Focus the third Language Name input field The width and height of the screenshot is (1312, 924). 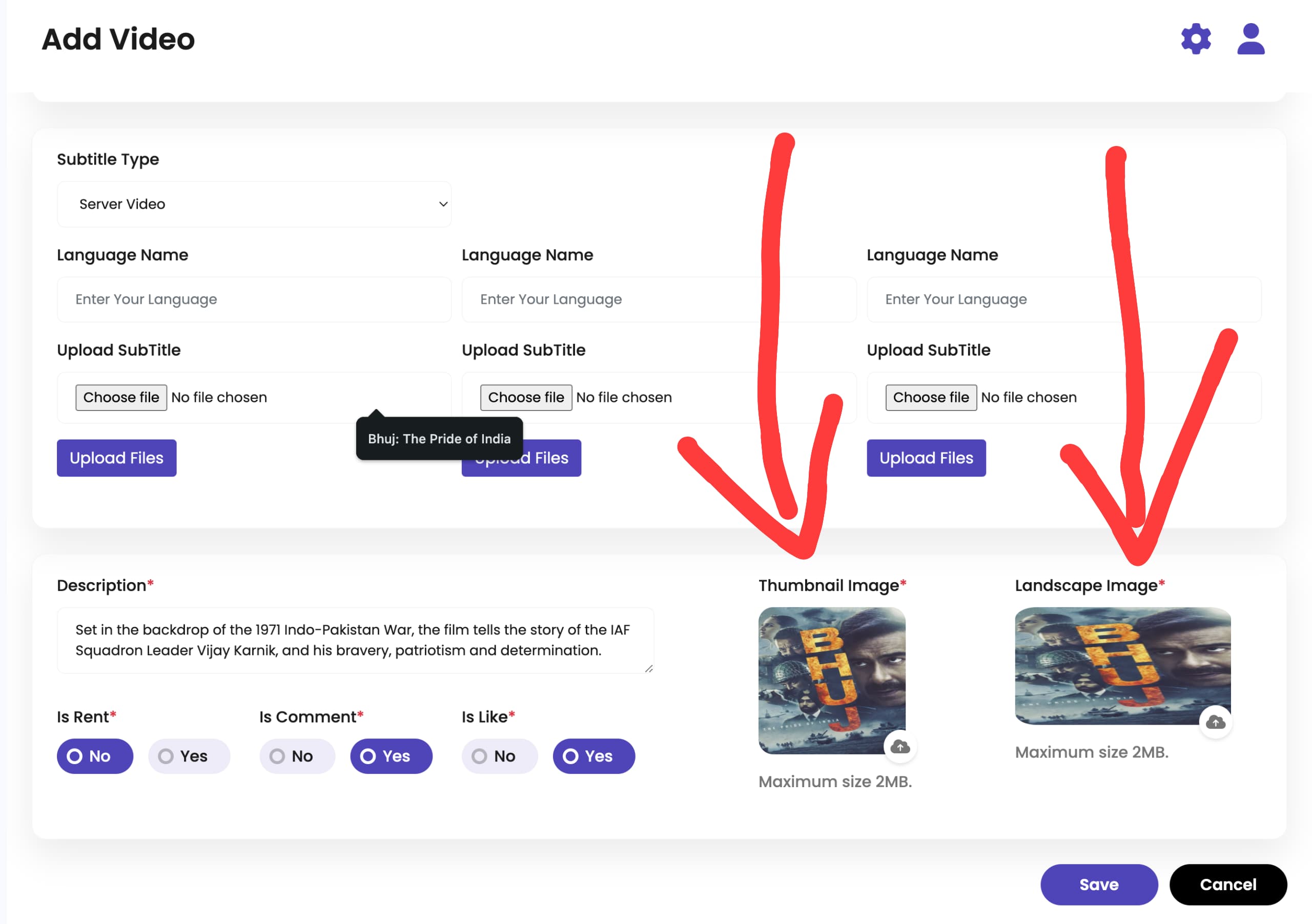[x=1064, y=299]
